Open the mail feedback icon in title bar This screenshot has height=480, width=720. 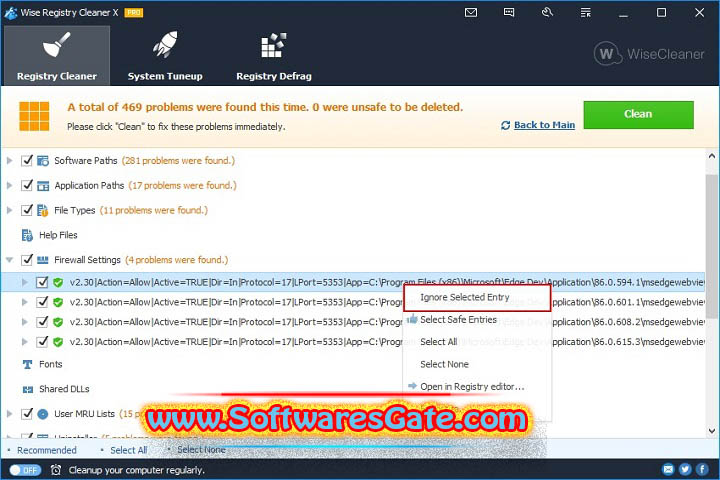(471, 13)
